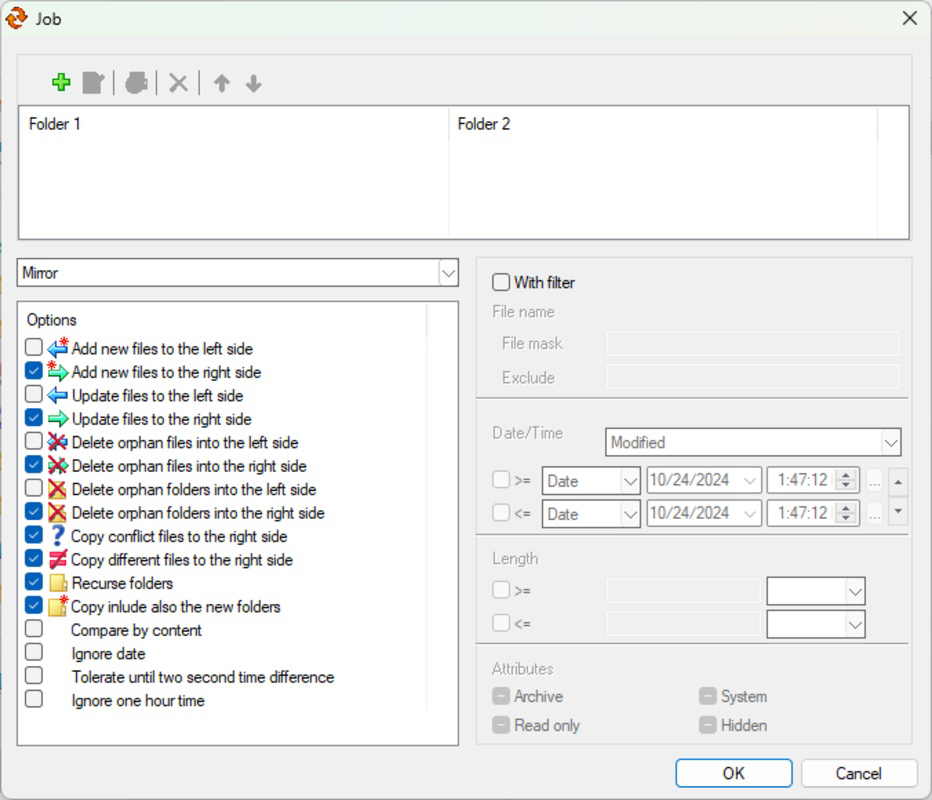Click the ellipsis button in <= date row
This screenshot has height=800, width=932.
pyautogui.click(x=874, y=514)
